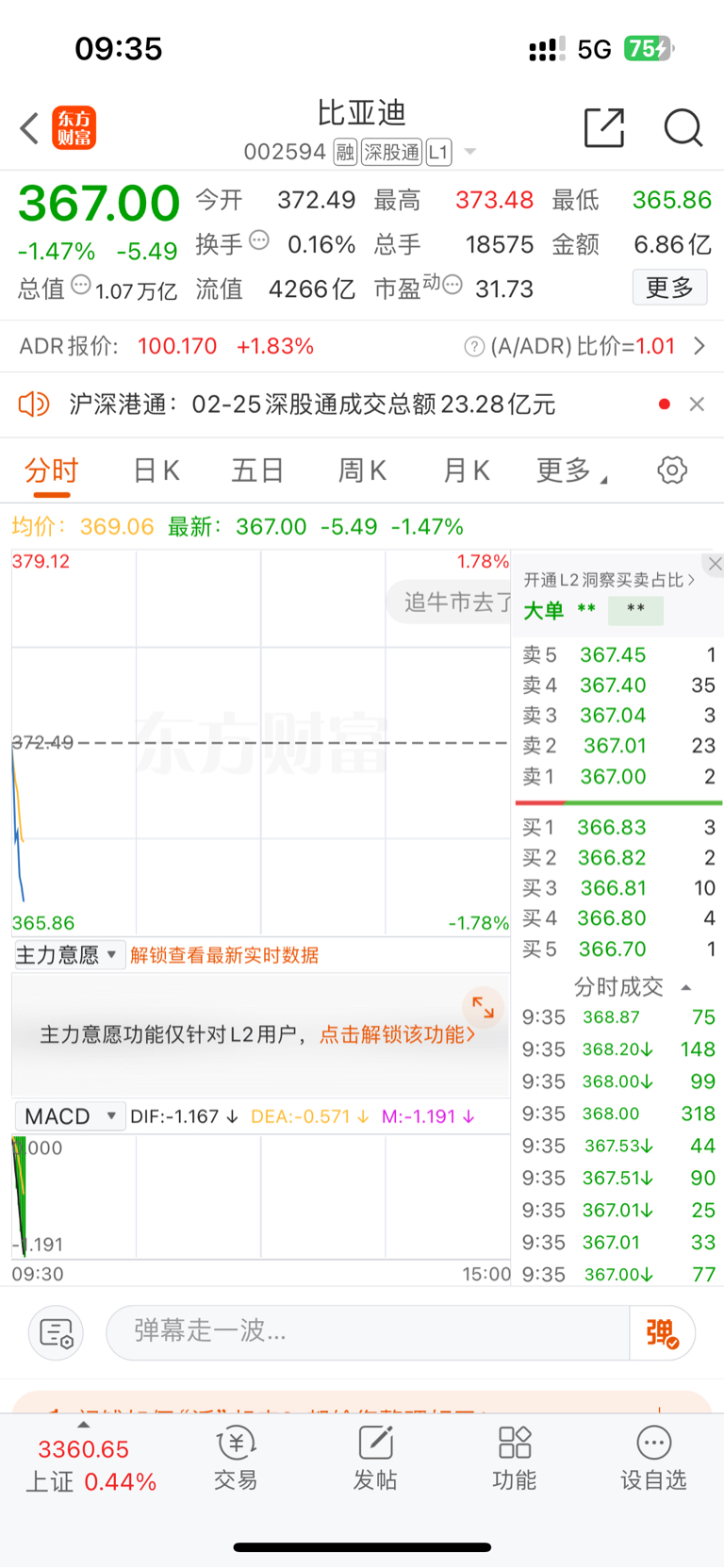Tap 设自选 add to watchlist

point(653,1459)
